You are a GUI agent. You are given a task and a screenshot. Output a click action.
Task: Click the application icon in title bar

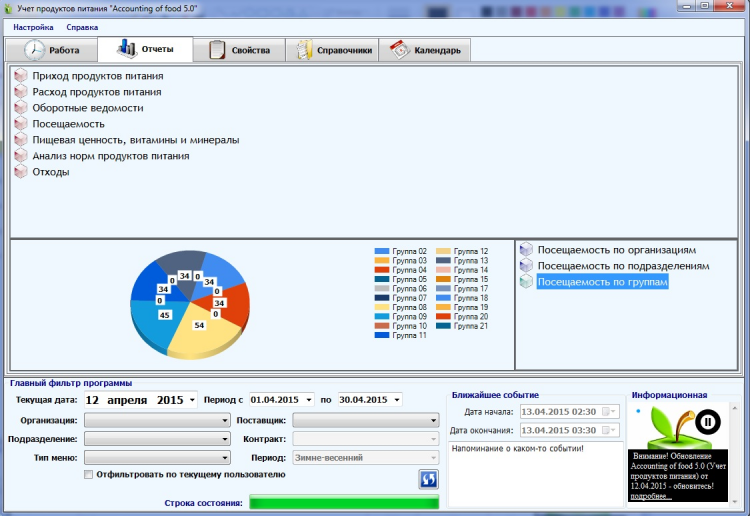click(x=8, y=8)
